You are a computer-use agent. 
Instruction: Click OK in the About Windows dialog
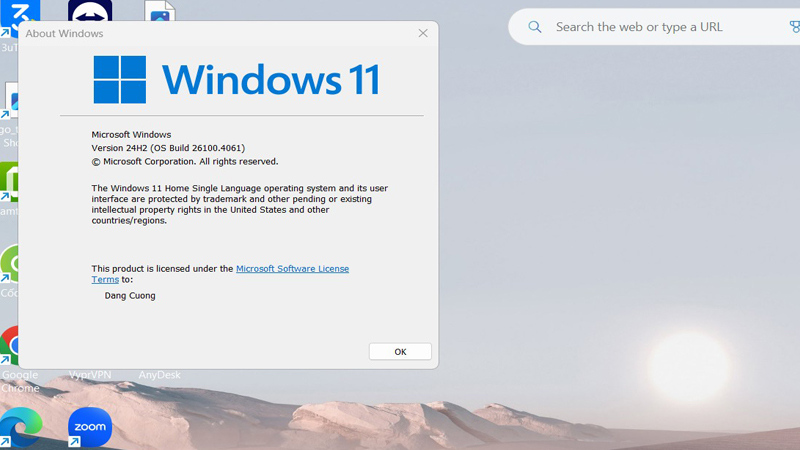click(x=400, y=352)
